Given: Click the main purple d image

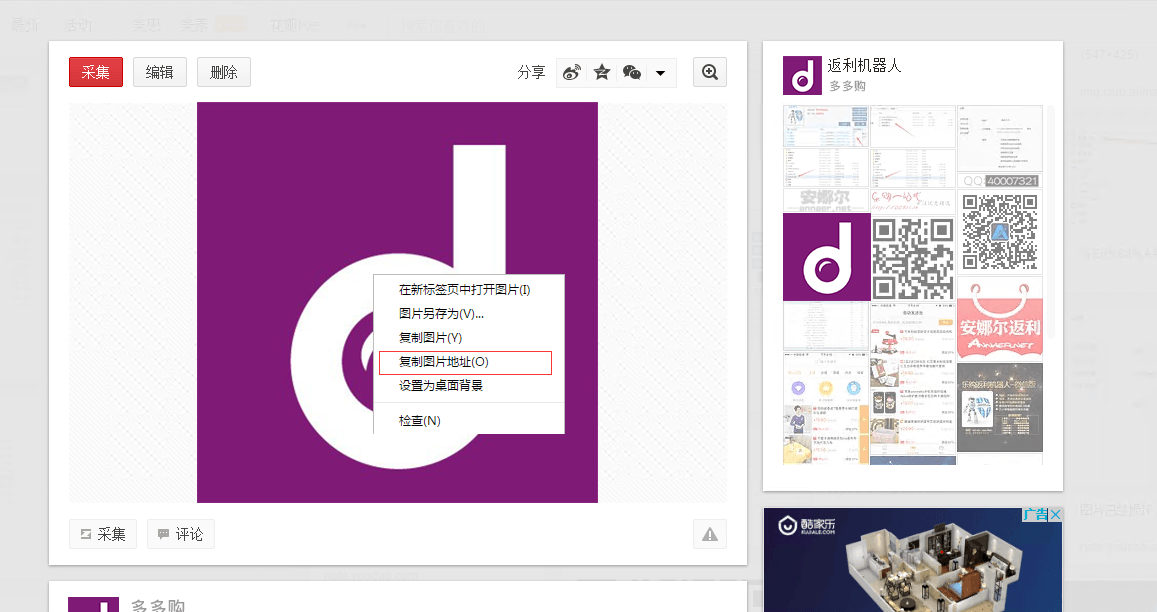Looking at the screenshot, I should point(397,303).
